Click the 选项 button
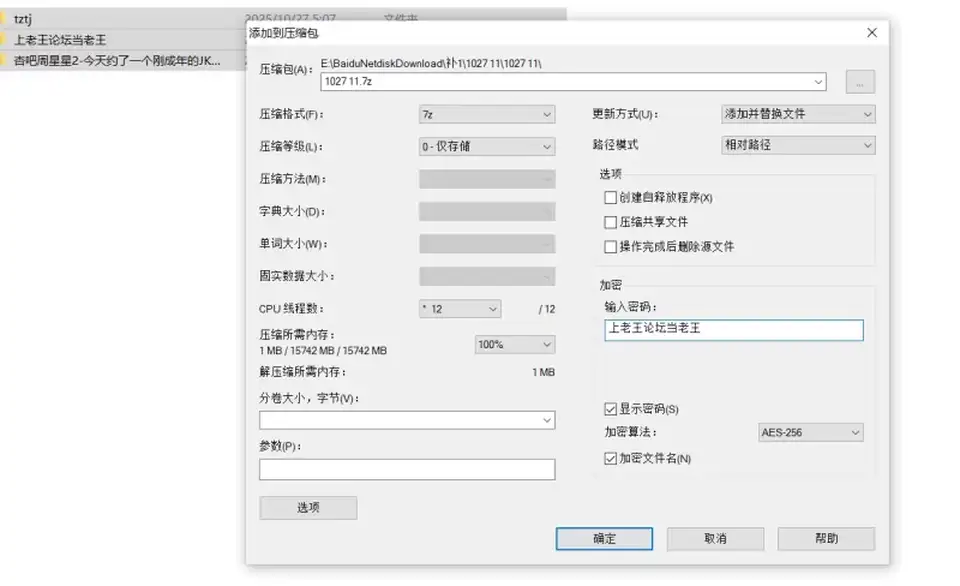960x586 pixels. coord(308,508)
